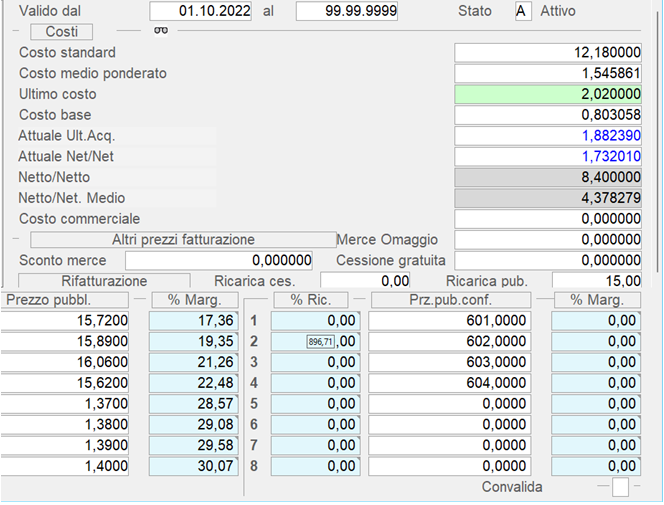This screenshot has height=505, width=664.
Task: Click the Merce Omaggio value field
Action: click(548, 240)
